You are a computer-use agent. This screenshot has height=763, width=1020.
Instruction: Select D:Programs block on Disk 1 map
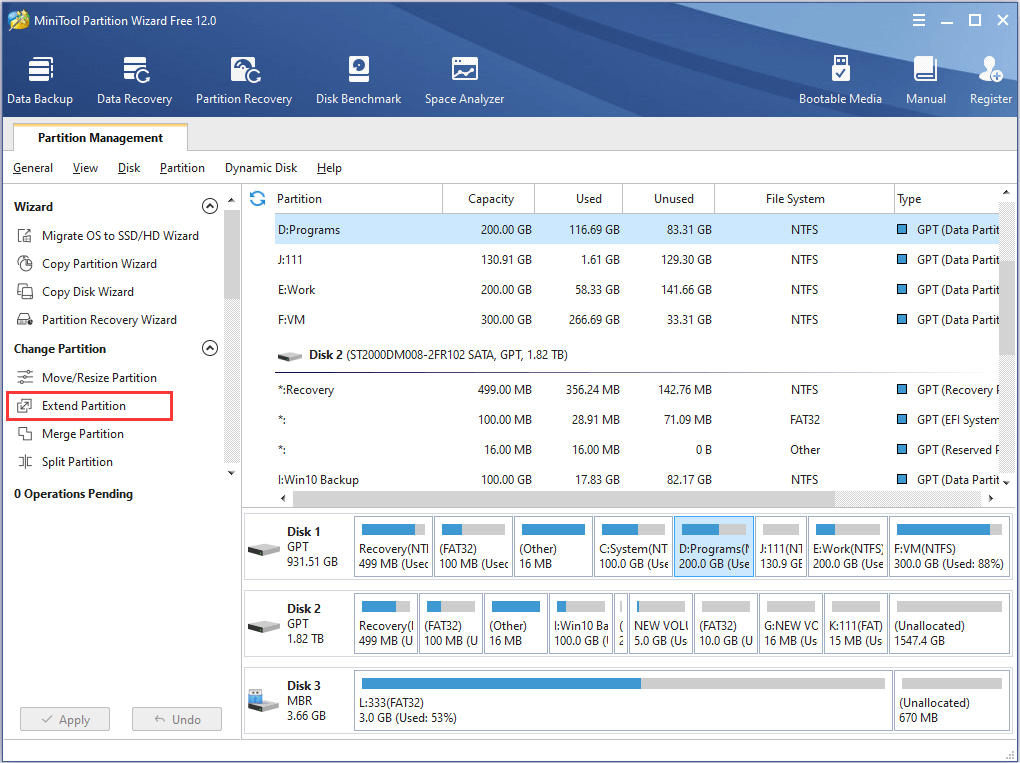(x=714, y=546)
